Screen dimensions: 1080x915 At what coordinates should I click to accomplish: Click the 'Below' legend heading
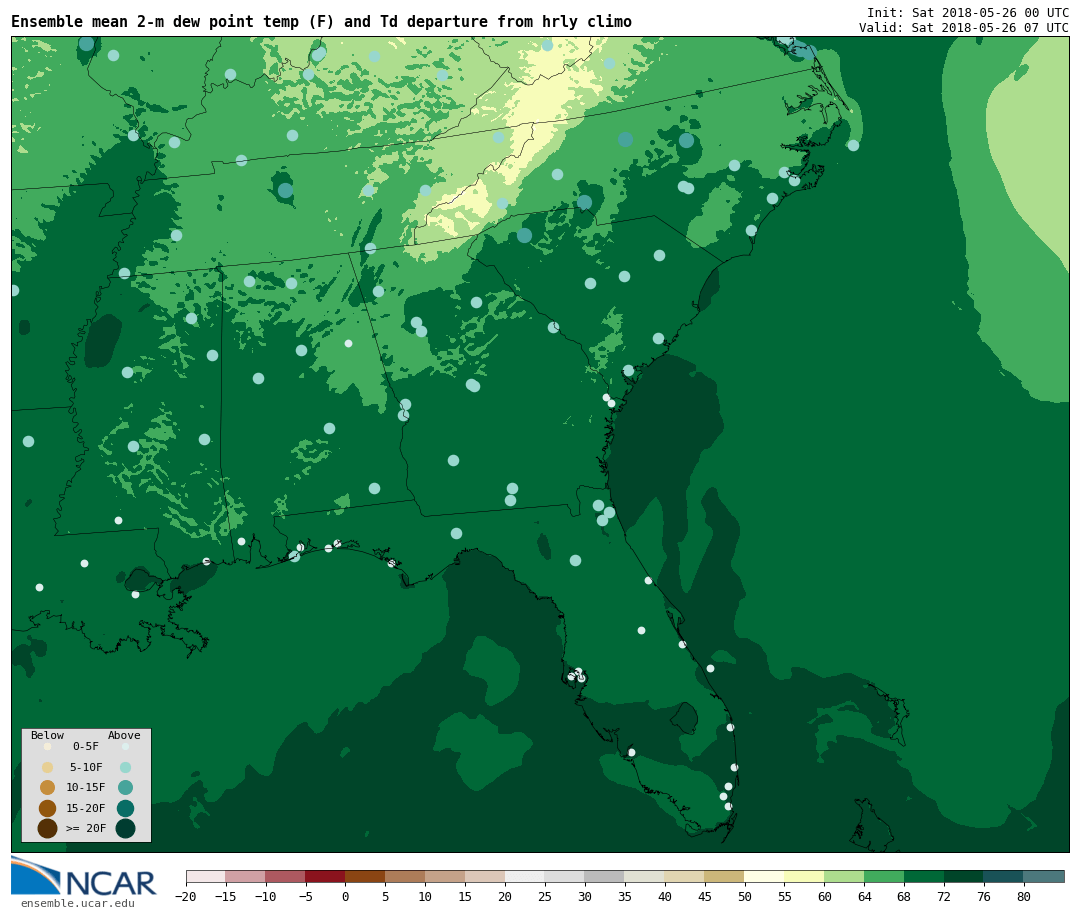pos(47,735)
